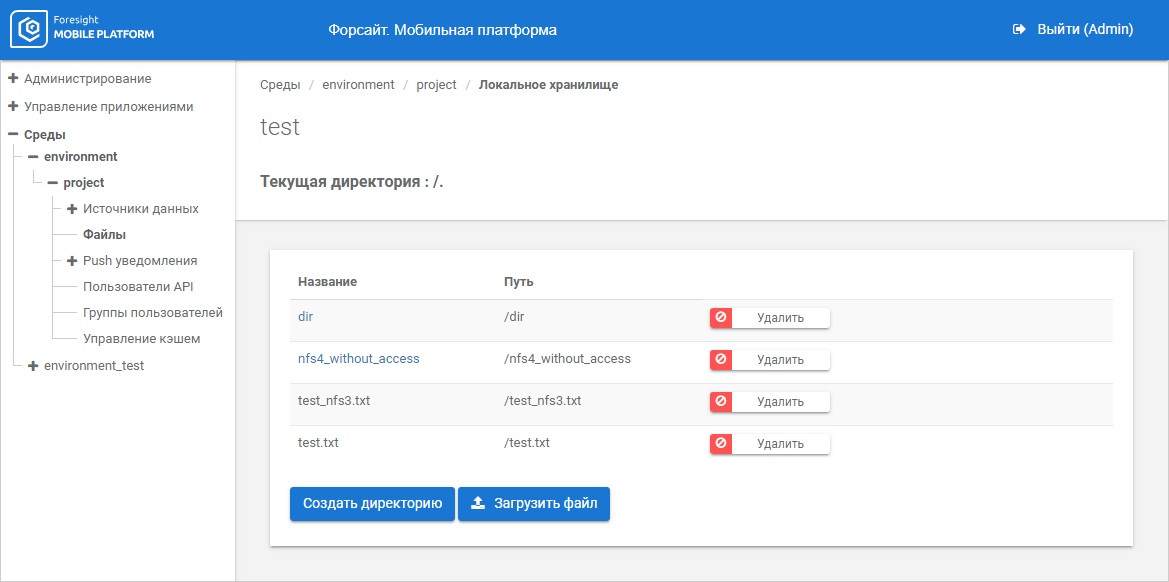Open the dir directory link
1169x582 pixels.
pos(306,317)
